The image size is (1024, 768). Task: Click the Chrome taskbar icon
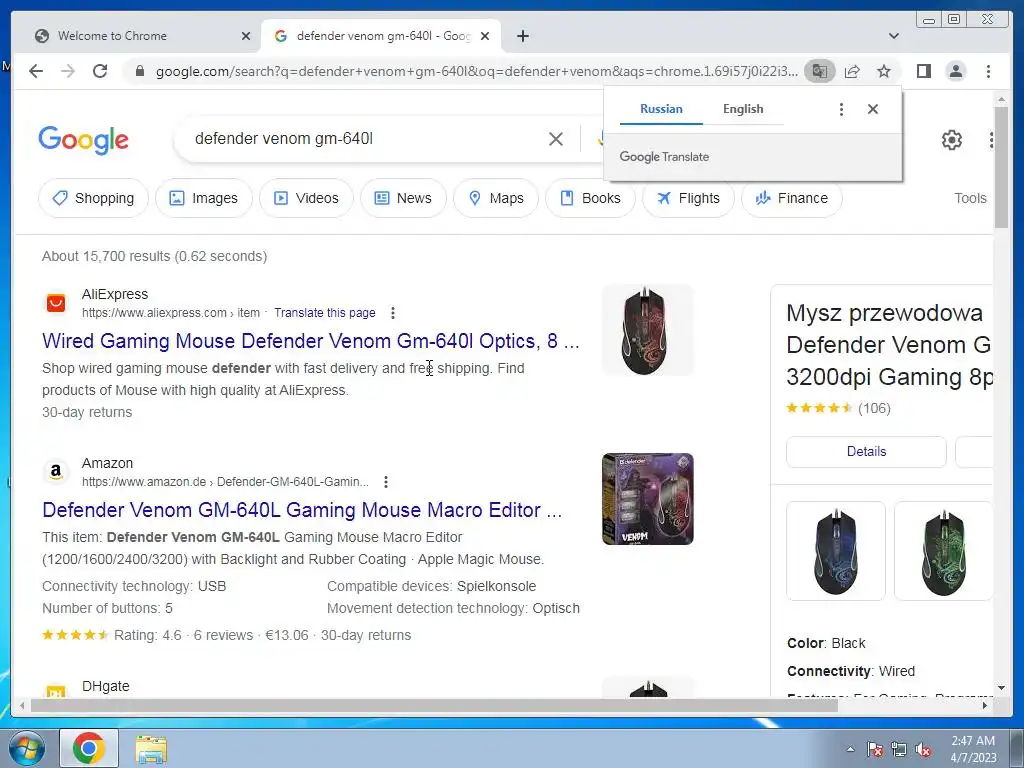pos(89,748)
